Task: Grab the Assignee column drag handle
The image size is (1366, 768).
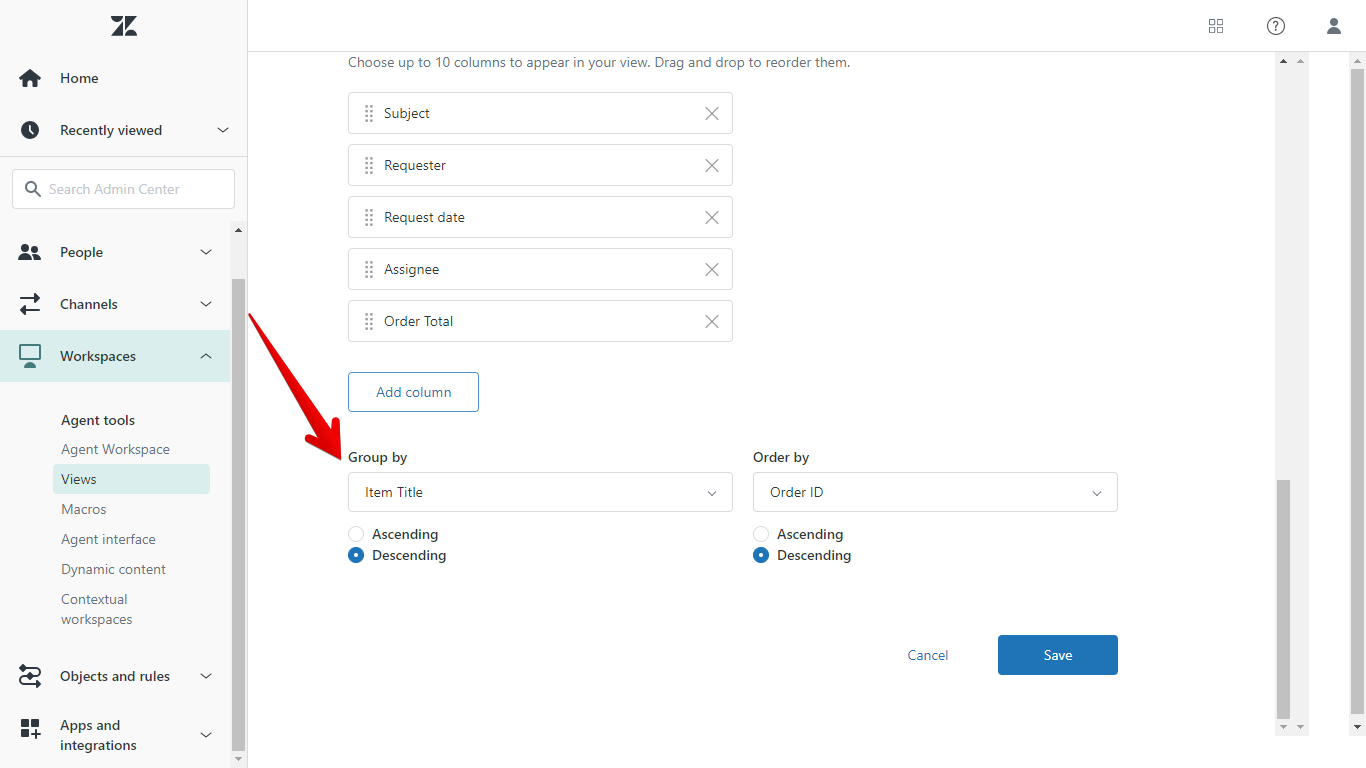Action: click(369, 269)
